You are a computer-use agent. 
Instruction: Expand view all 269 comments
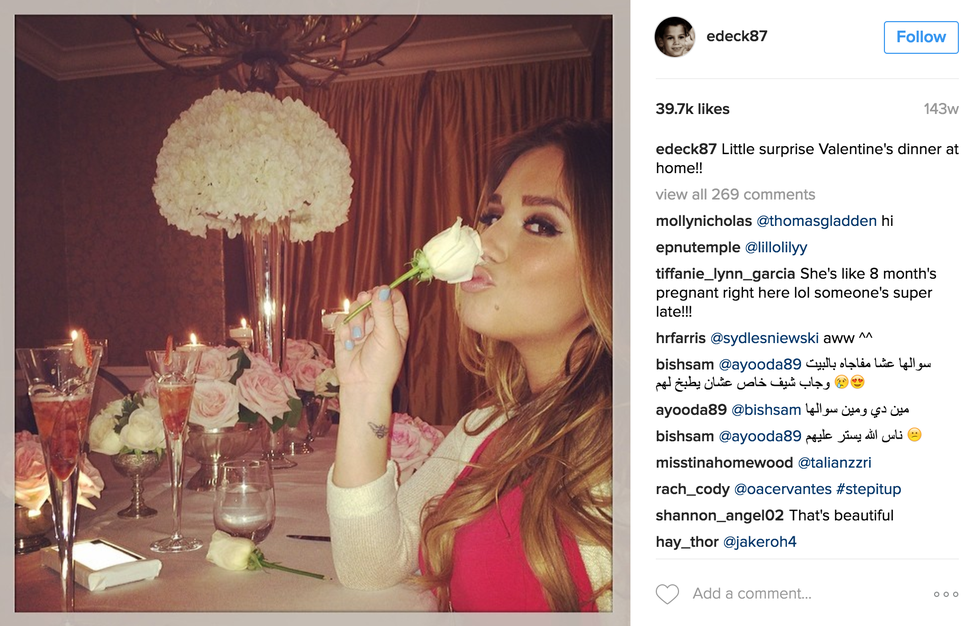tap(735, 194)
